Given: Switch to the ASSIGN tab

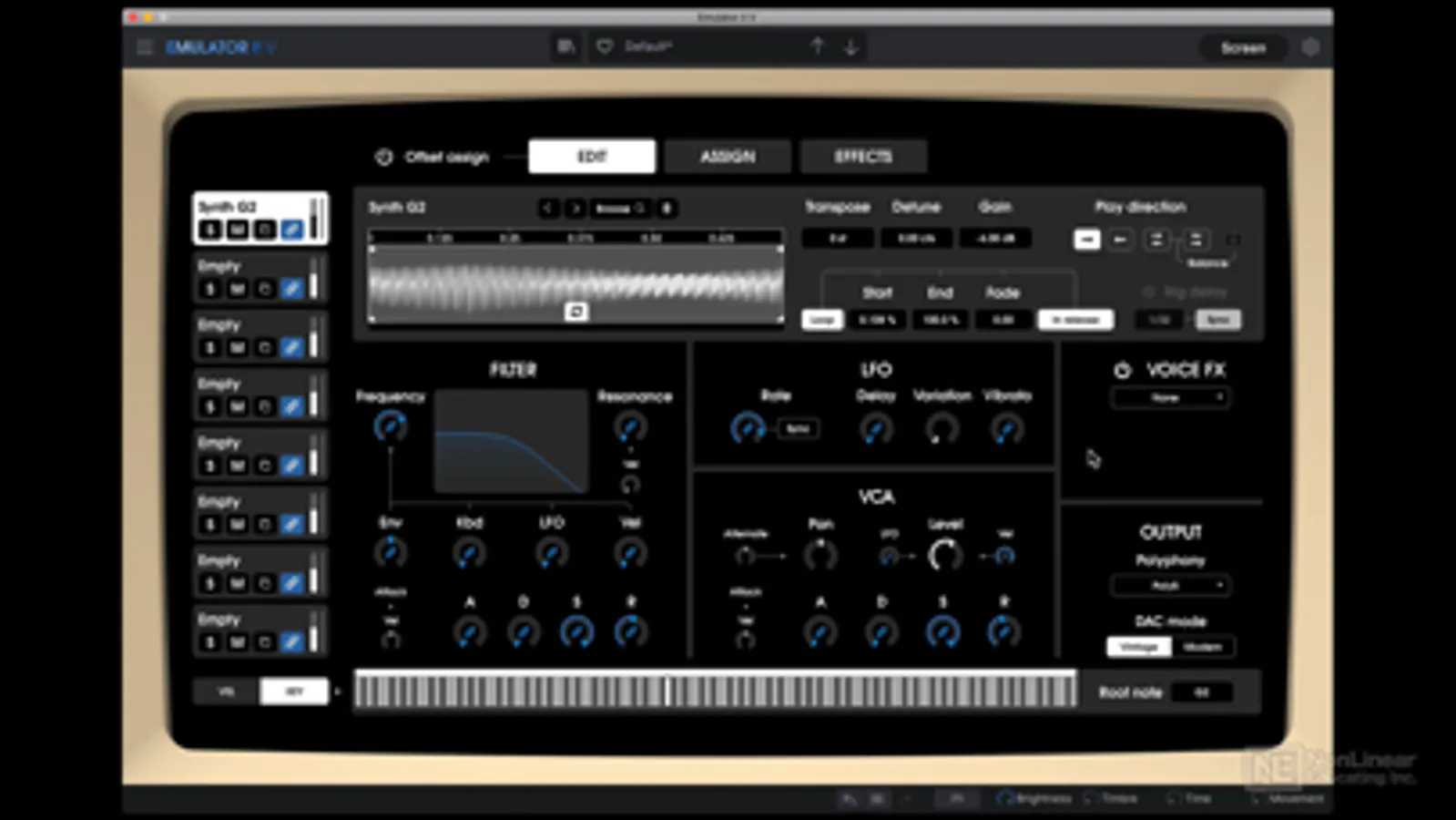Looking at the screenshot, I should pos(728,157).
